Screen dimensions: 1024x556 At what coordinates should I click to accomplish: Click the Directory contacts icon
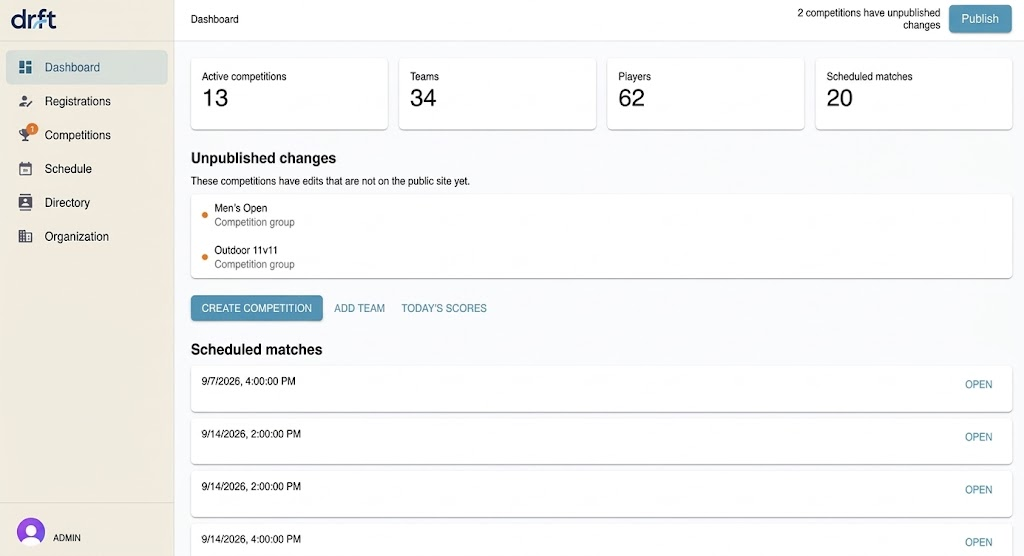25,203
